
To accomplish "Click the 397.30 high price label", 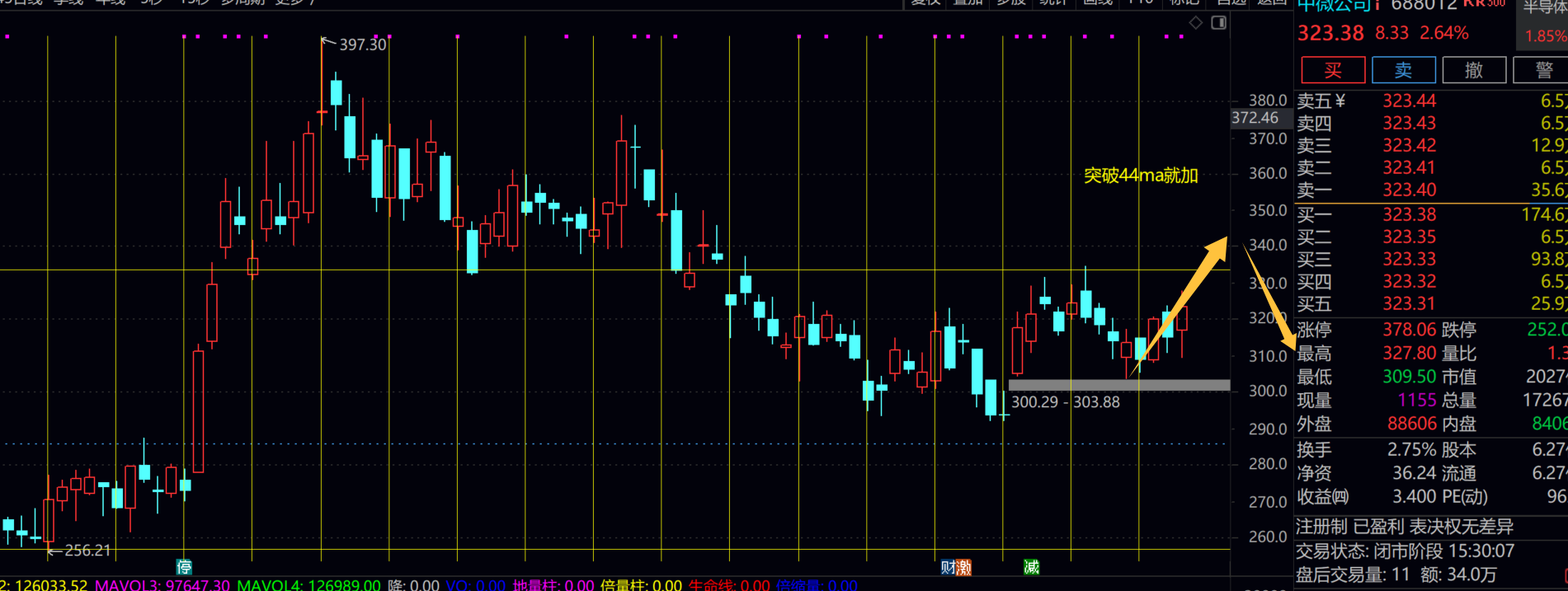I will (x=362, y=45).
